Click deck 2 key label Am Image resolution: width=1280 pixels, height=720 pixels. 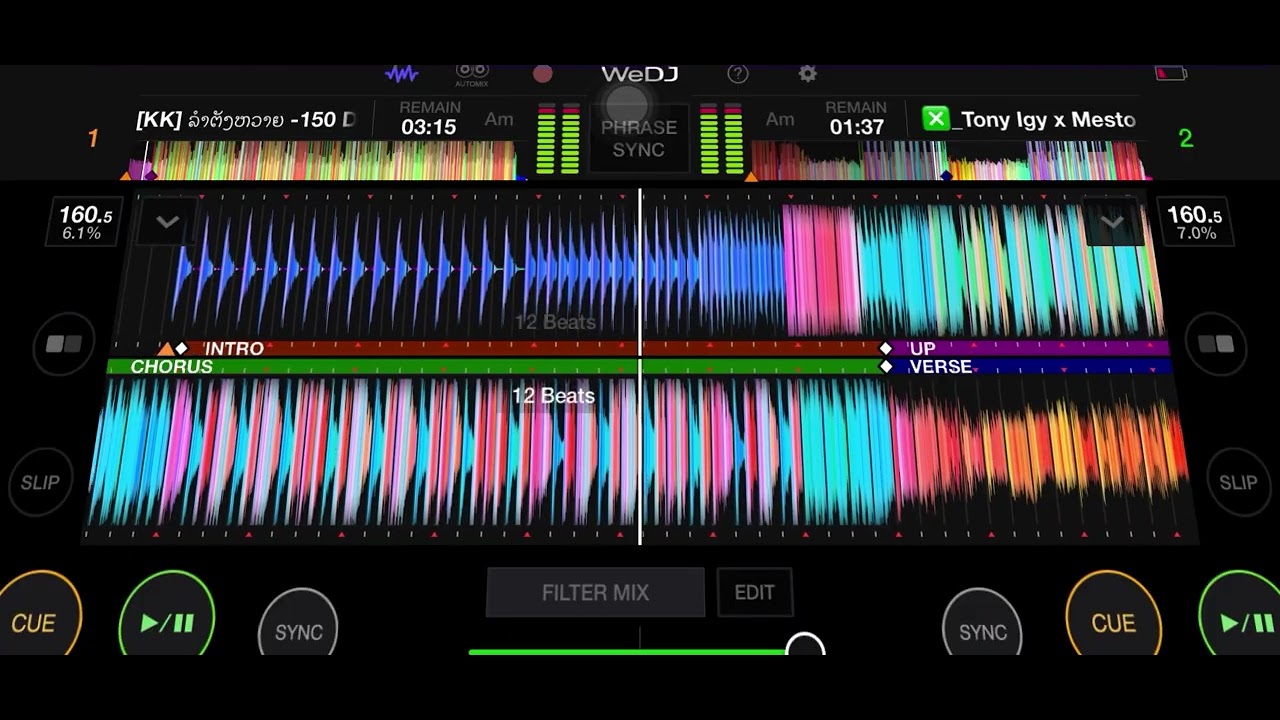tap(780, 119)
